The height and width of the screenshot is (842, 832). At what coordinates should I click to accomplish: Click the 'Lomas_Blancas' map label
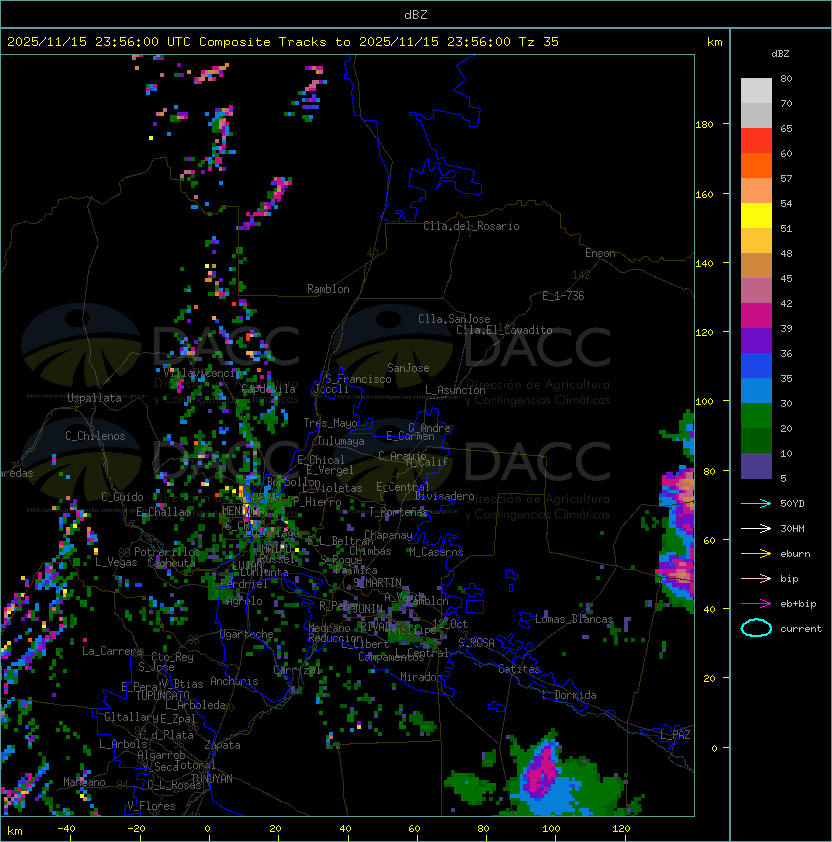(x=574, y=619)
